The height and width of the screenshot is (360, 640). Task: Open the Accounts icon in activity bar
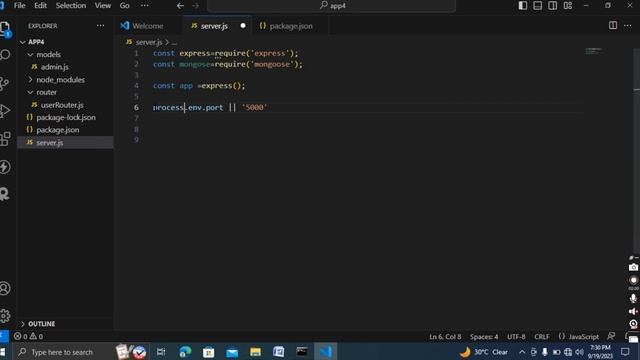click(x=5, y=289)
